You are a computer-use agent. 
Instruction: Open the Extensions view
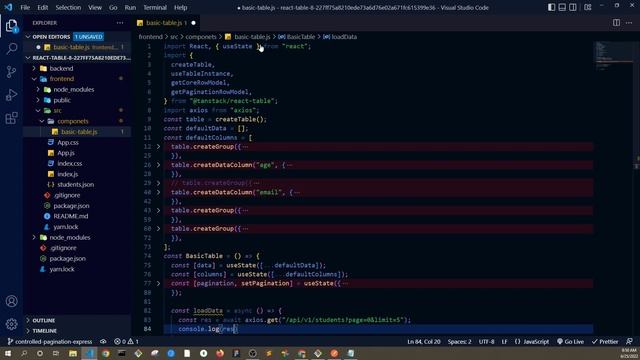coord(11,118)
